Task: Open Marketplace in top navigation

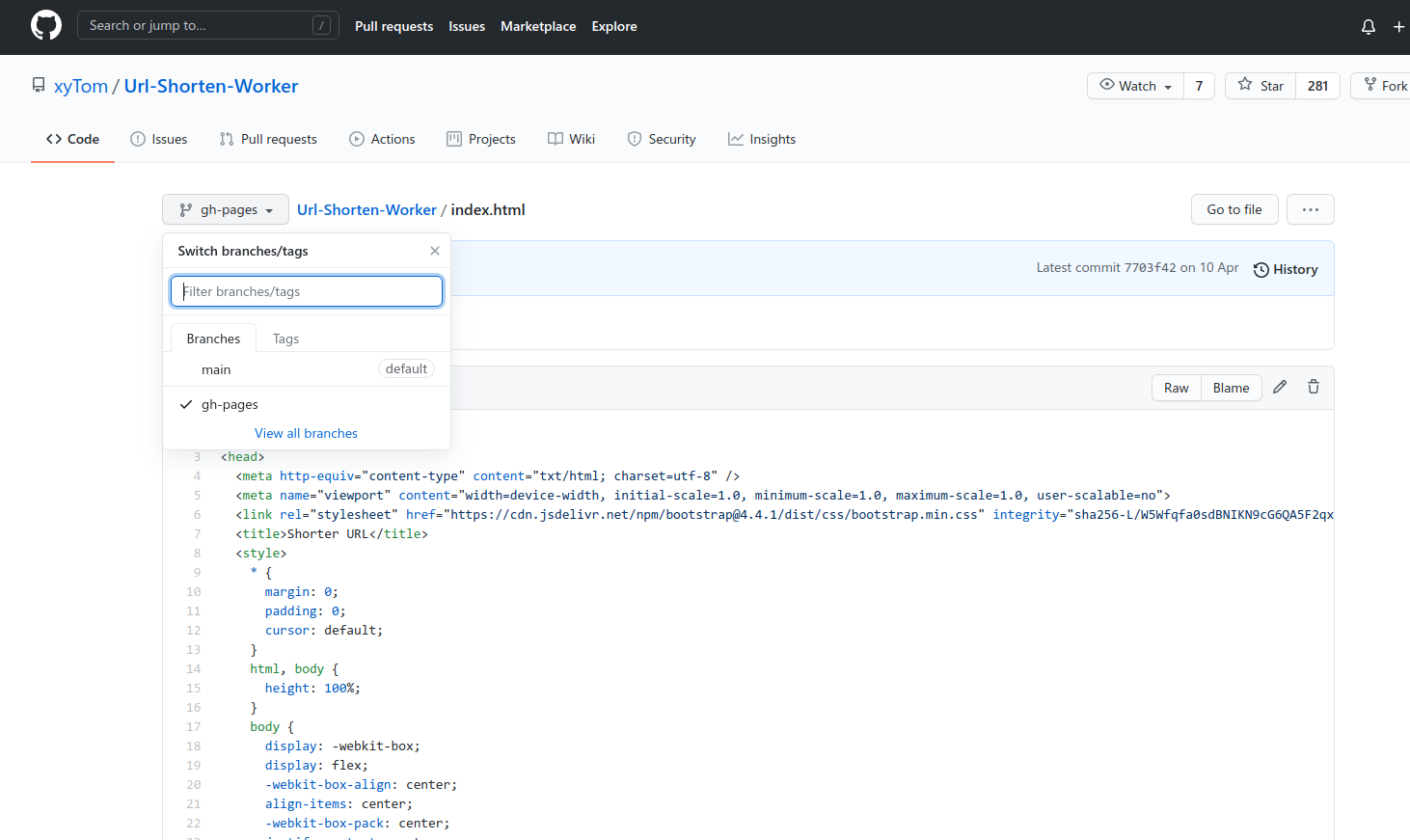Action: coord(538,26)
